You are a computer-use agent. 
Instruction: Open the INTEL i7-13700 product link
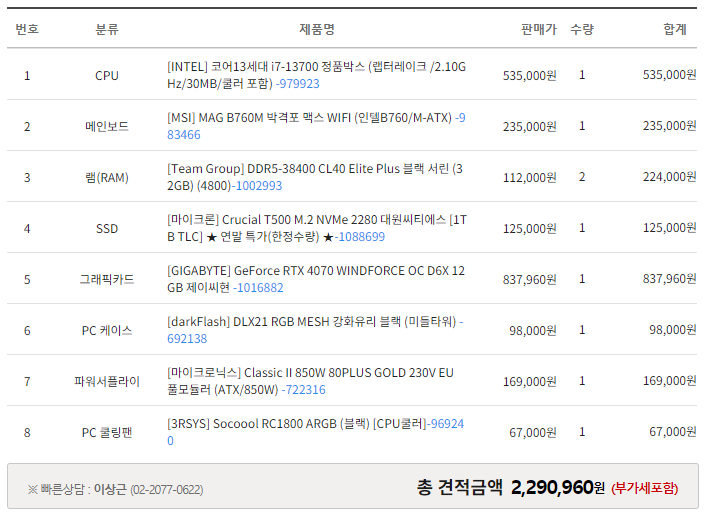click(x=316, y=75)
